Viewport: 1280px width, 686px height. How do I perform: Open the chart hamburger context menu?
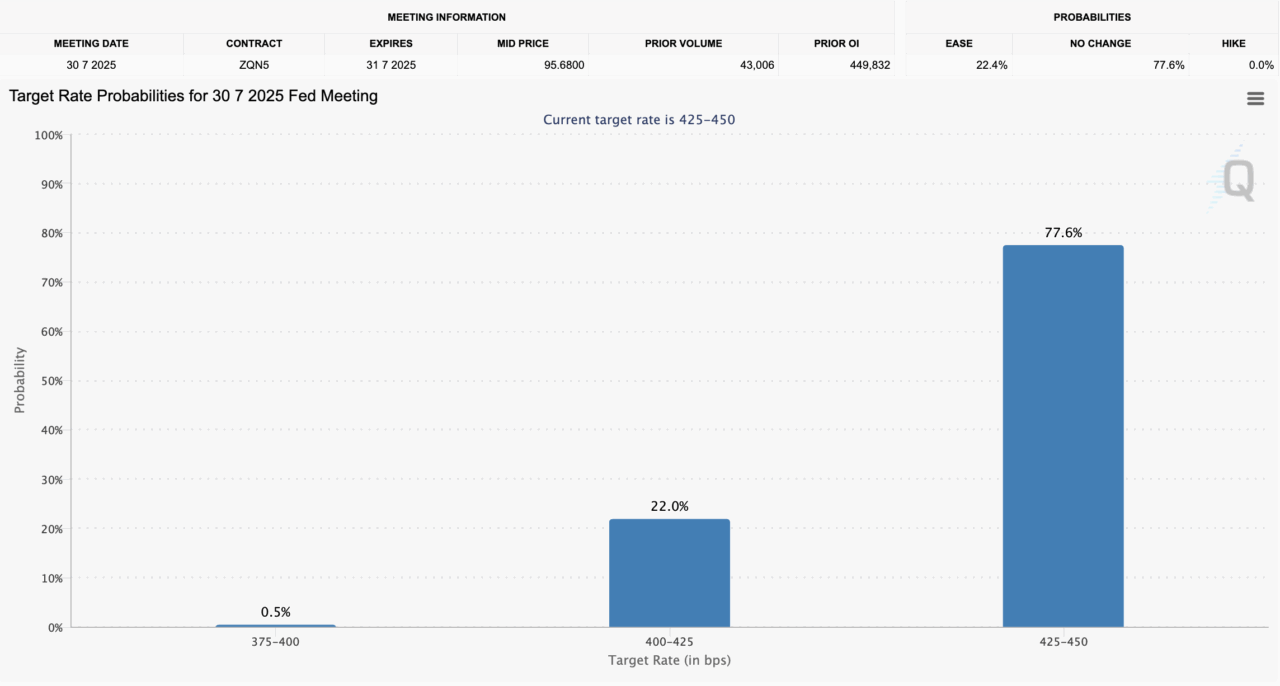tap(1255, 98)
